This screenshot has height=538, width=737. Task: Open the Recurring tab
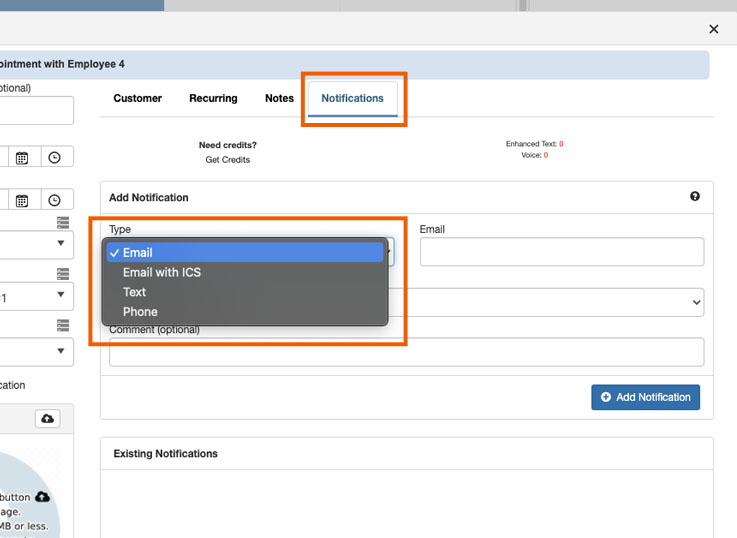[x=213, y=98]
